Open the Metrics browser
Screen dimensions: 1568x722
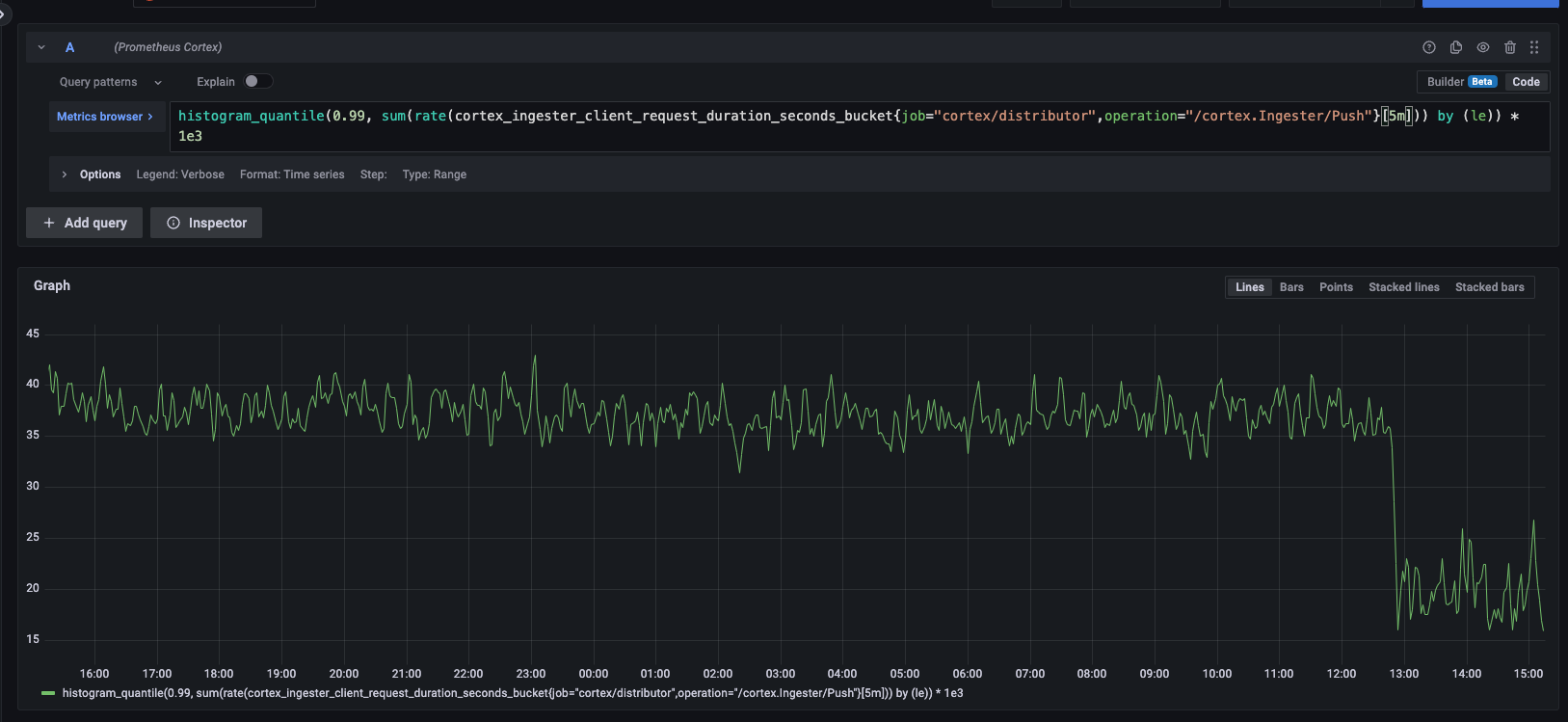105,117
